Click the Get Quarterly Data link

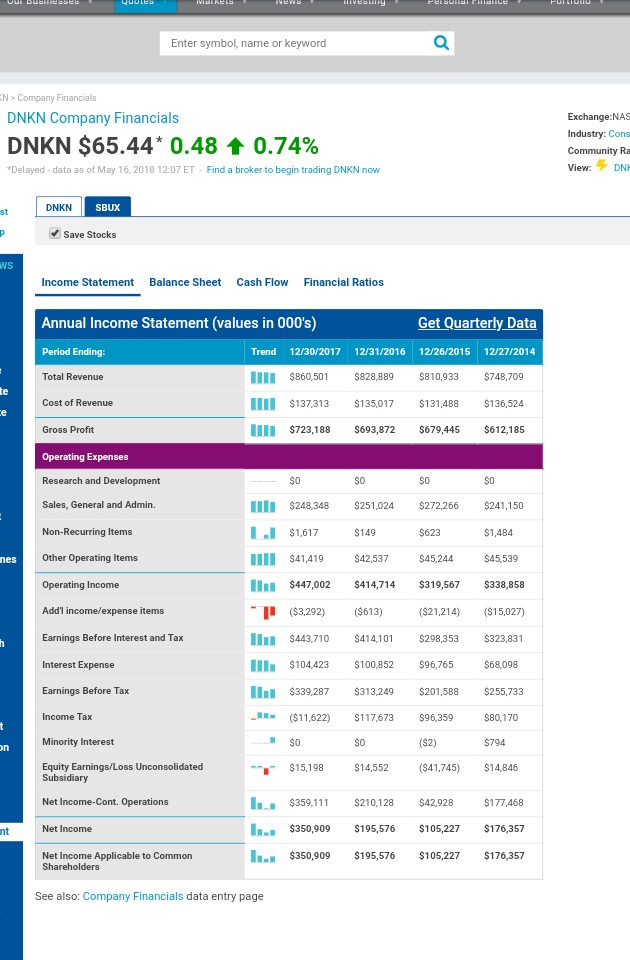(x=477, y=323)
